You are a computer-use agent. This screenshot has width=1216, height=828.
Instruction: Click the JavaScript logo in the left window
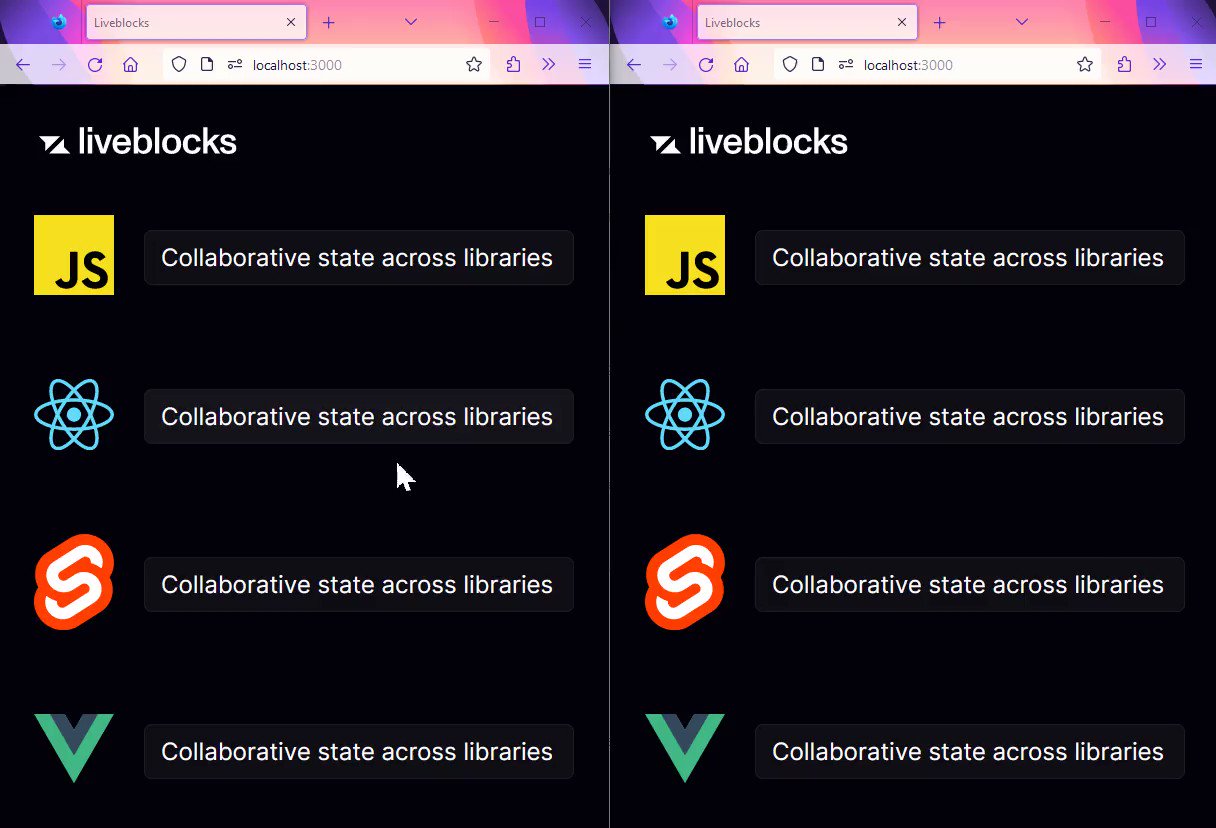(x=74, y=255)
